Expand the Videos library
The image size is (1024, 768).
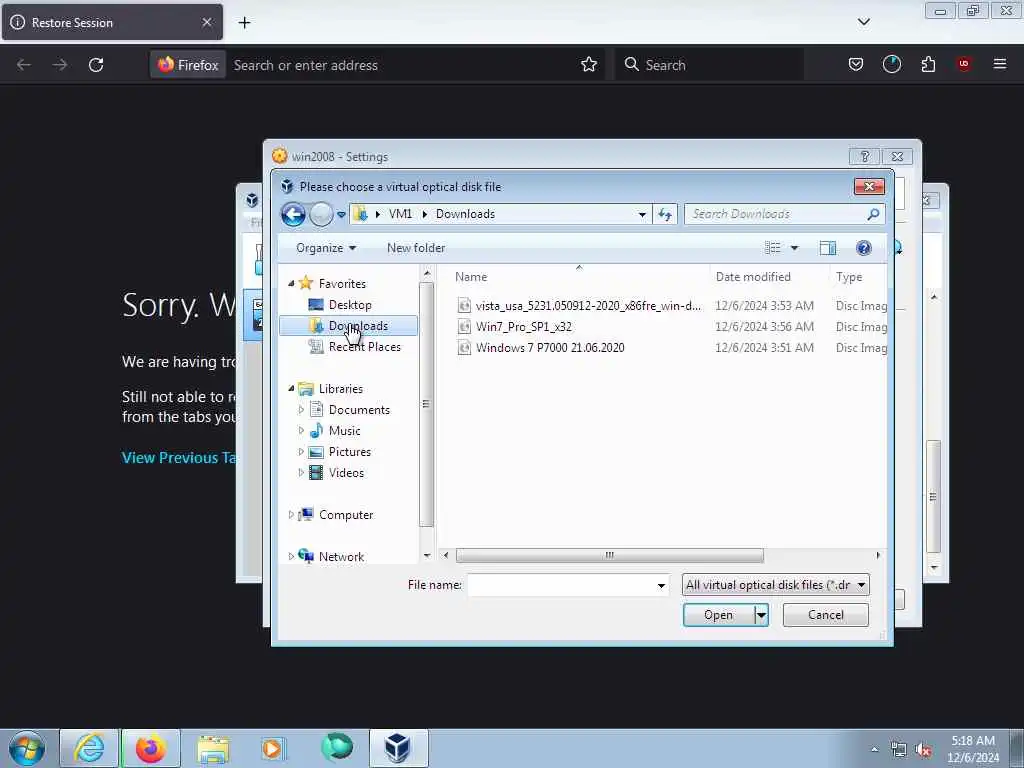tap(301, 473)
